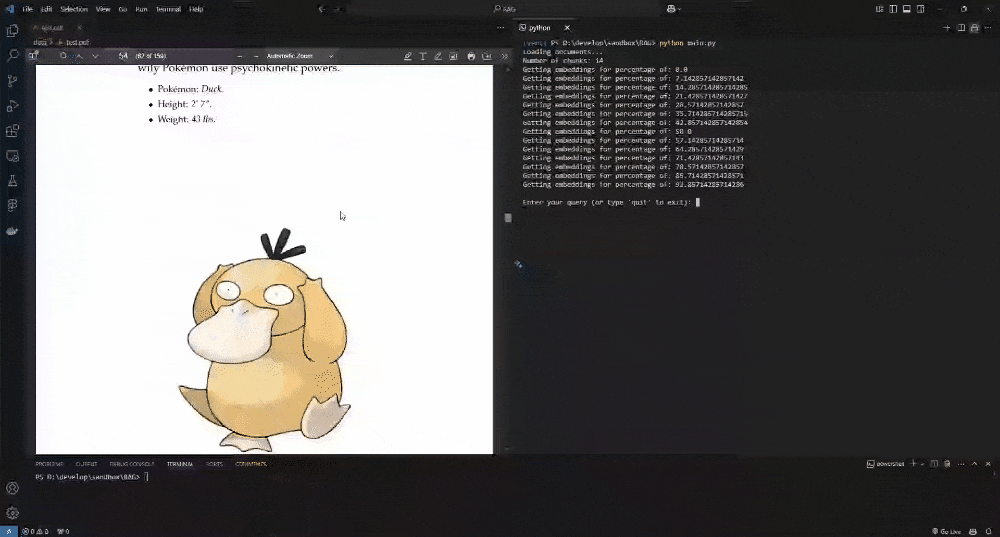
Task: Split the python terminal editor
Action: coord(961,27)
